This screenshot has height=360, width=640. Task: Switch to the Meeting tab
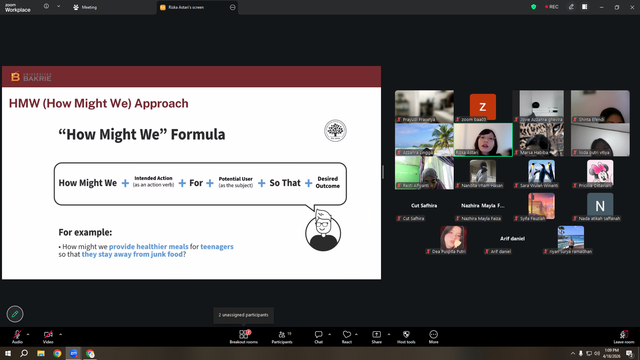coord(85,7)
